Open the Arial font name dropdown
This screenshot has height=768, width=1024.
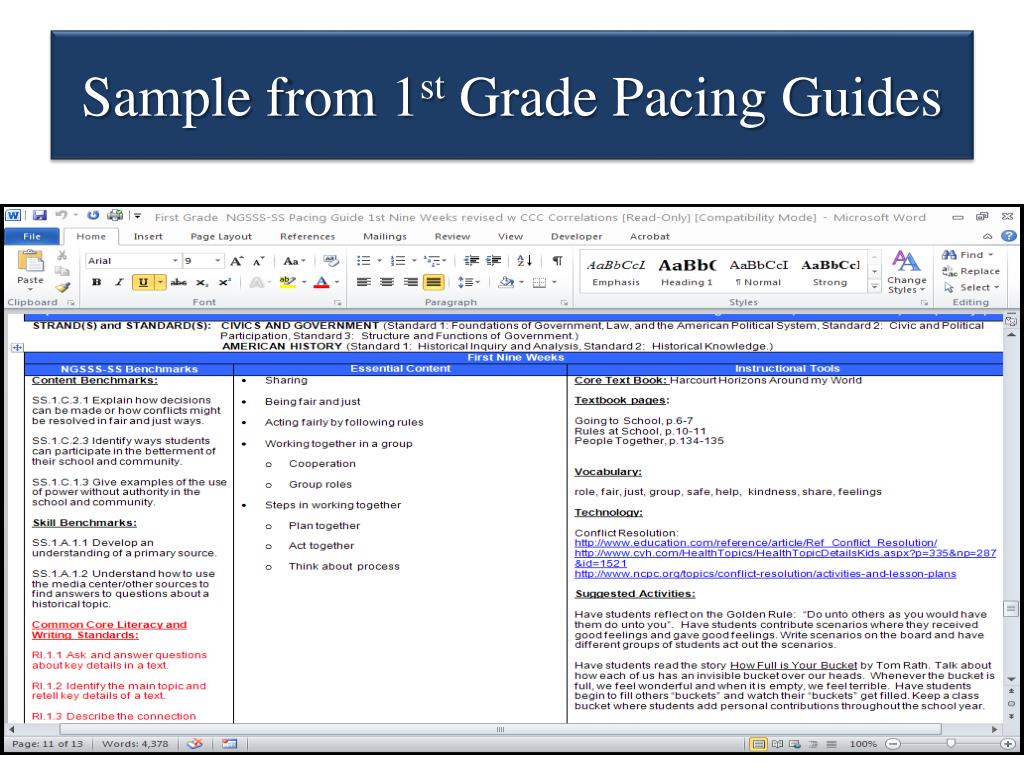click(x=175, y=261)
